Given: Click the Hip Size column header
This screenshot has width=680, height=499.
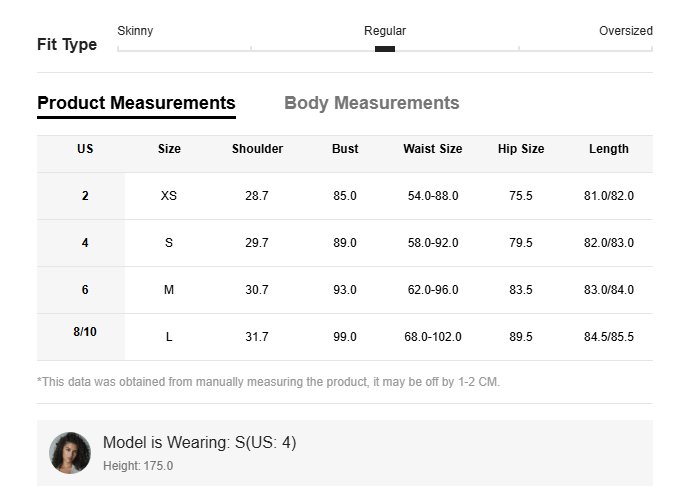Looking at the screenshot, I should (521, 149).
